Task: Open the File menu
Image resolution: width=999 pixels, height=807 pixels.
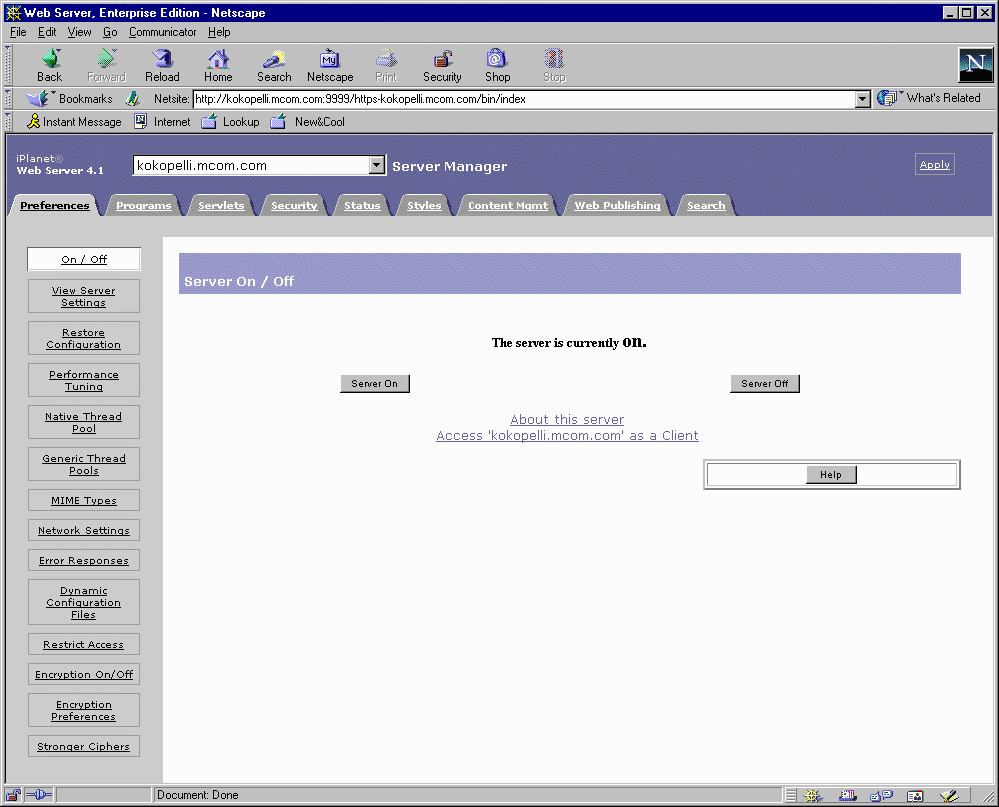Action: click(18, 32)
